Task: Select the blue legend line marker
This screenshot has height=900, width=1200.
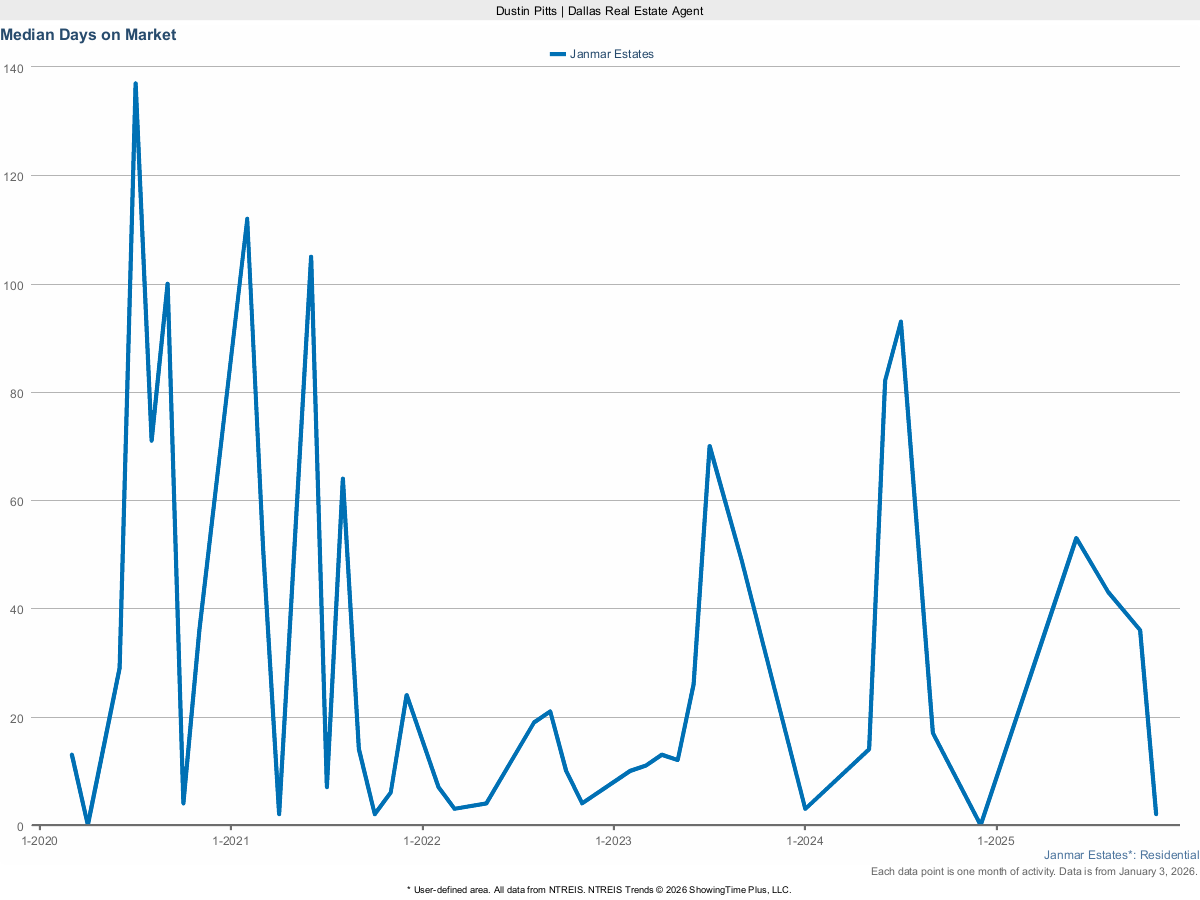Action: [x=558, y=54]
